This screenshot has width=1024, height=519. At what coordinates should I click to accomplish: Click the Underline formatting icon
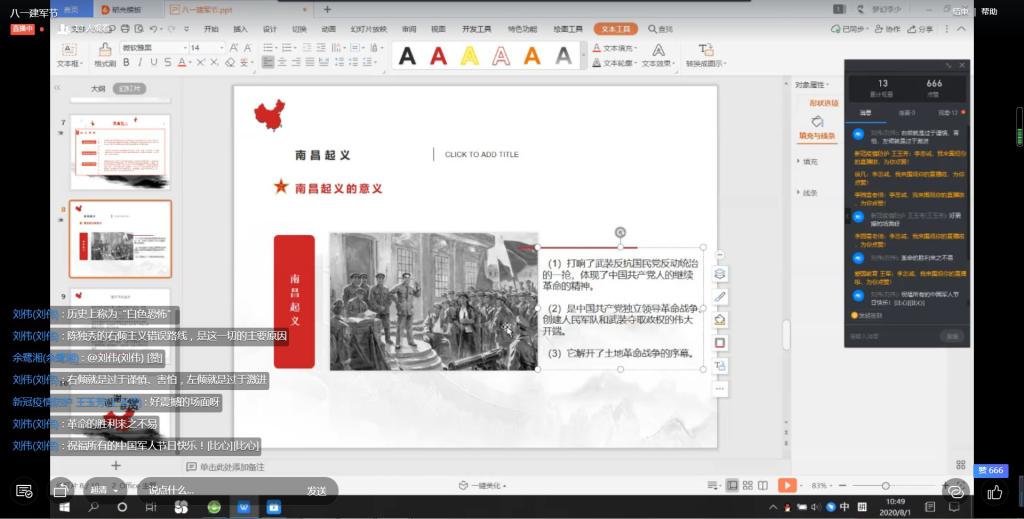(153, 62)
